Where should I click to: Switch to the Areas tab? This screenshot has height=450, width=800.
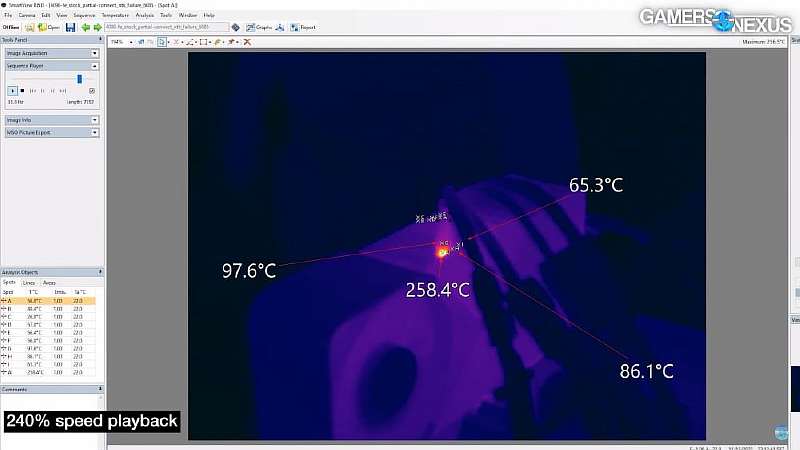coord(48,283)
